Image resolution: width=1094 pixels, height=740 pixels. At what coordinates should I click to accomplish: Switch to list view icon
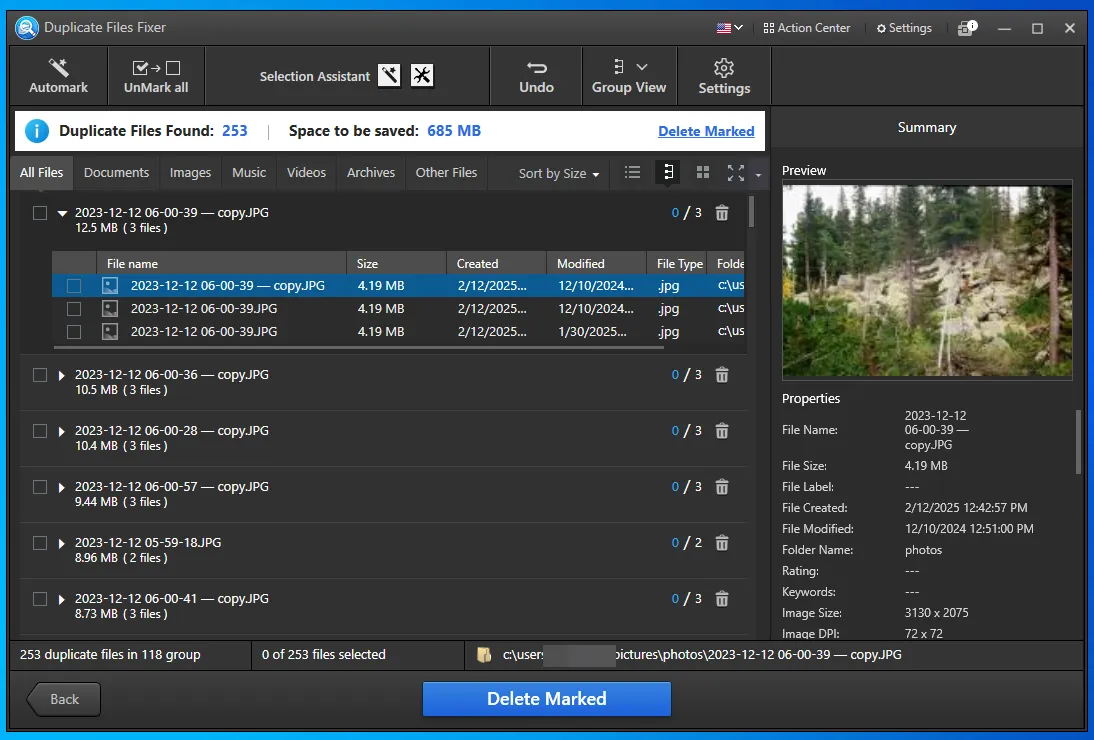[632, 172]
